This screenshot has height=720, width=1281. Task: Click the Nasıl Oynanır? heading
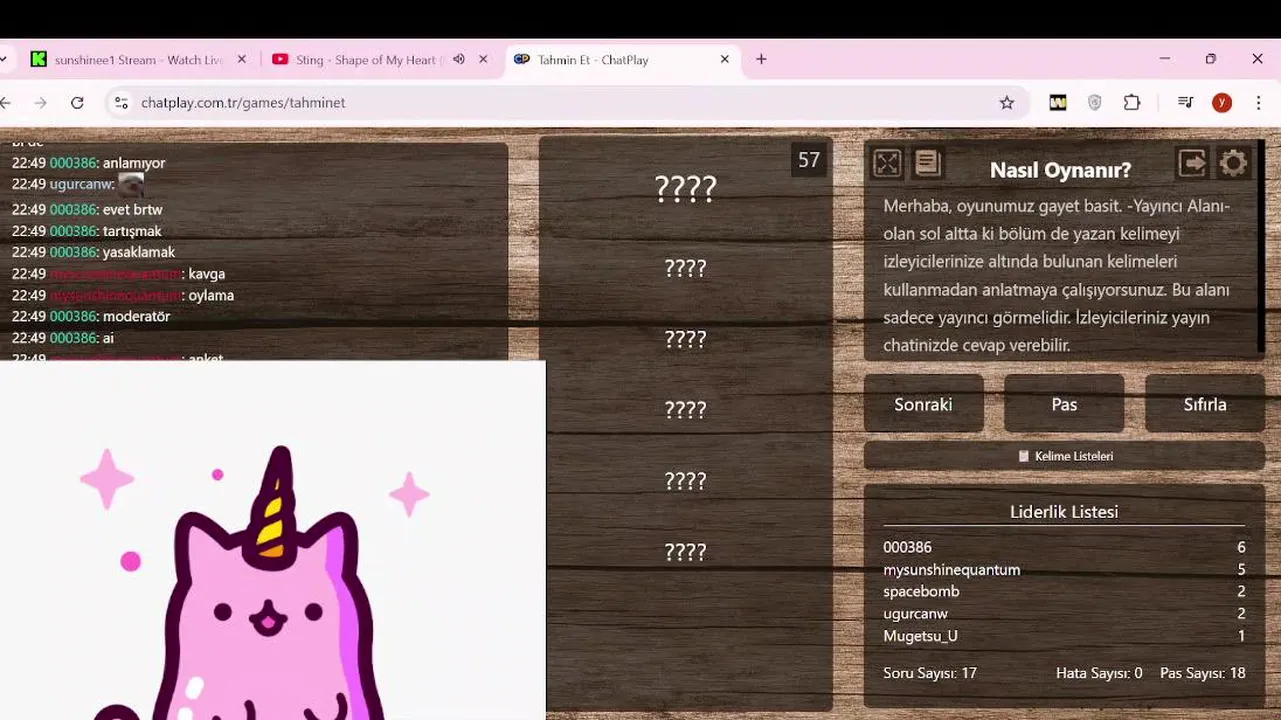point(1060,170)
